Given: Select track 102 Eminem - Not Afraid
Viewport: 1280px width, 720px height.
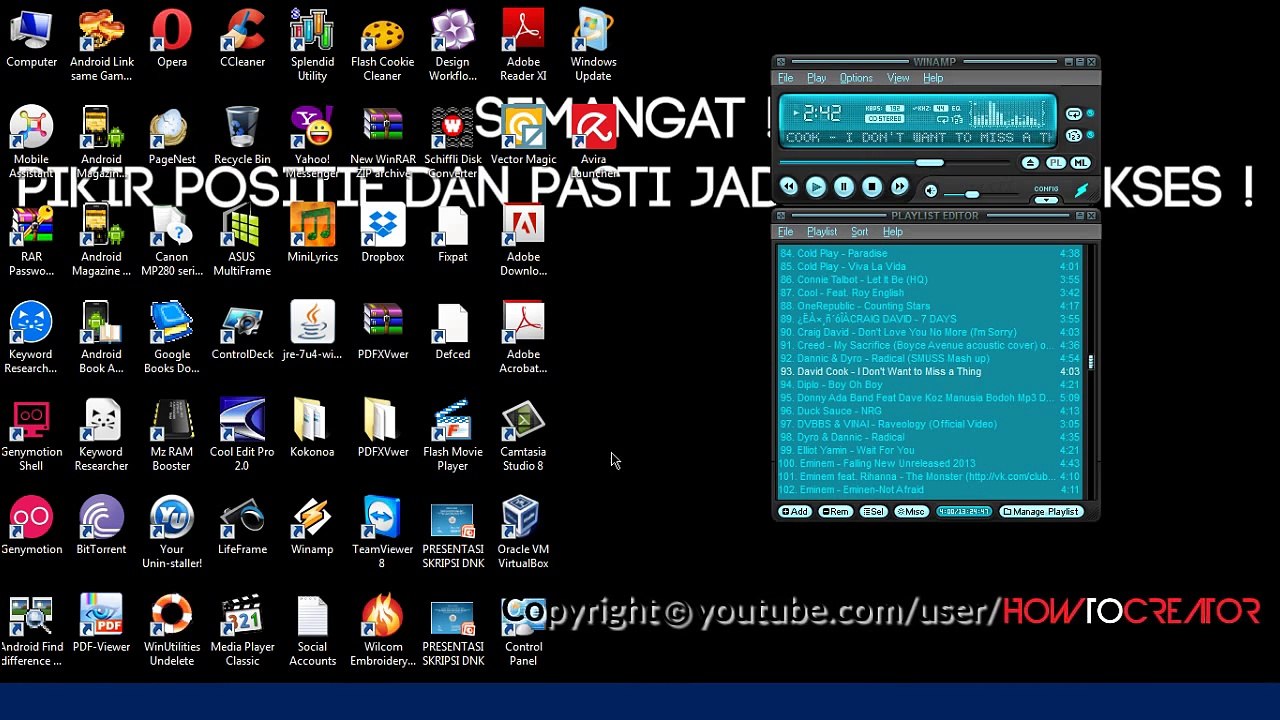Looking at the screenshot, I should point(930,490).
